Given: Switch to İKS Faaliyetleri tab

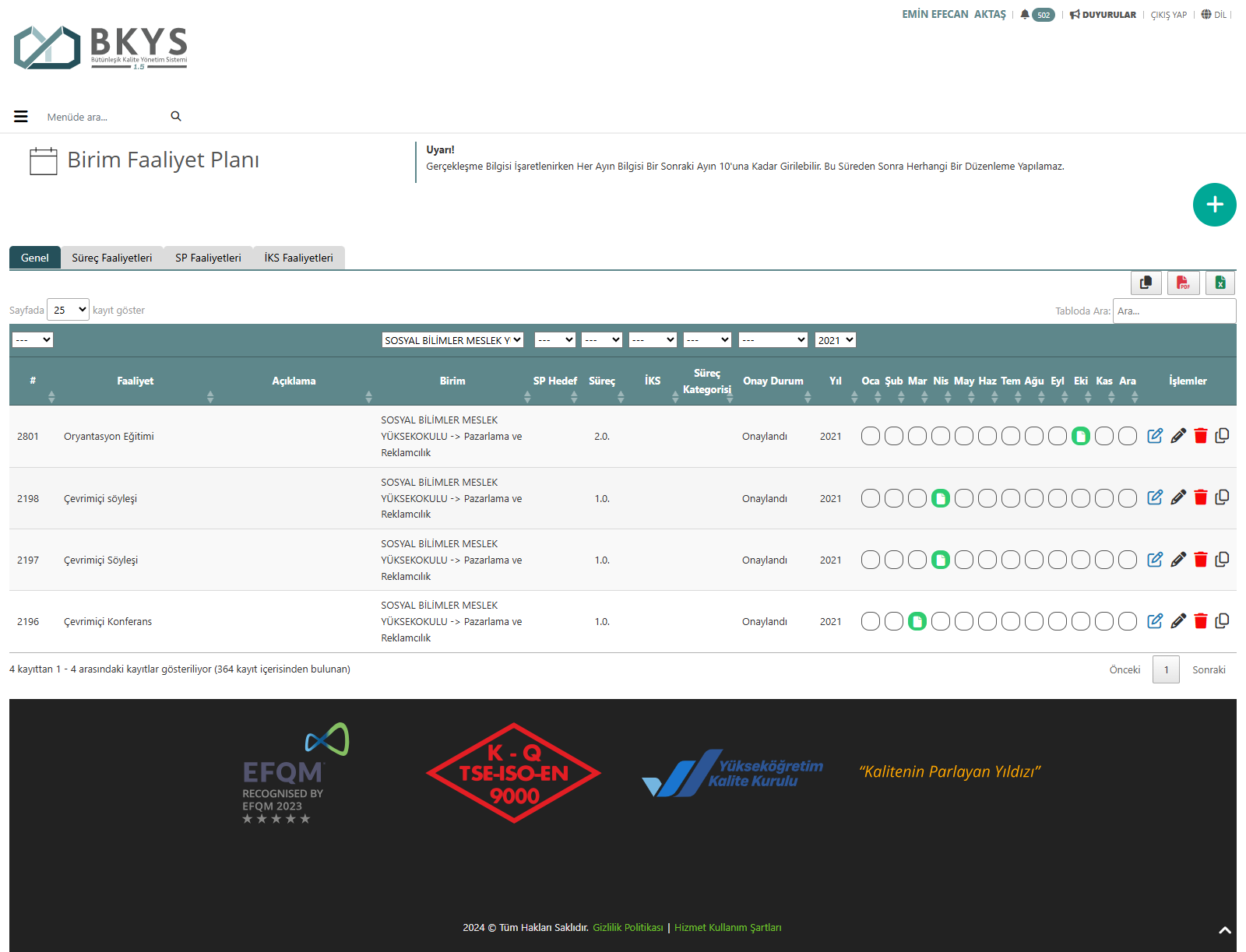Looking at the screenshot, I should tap(298, 258).
